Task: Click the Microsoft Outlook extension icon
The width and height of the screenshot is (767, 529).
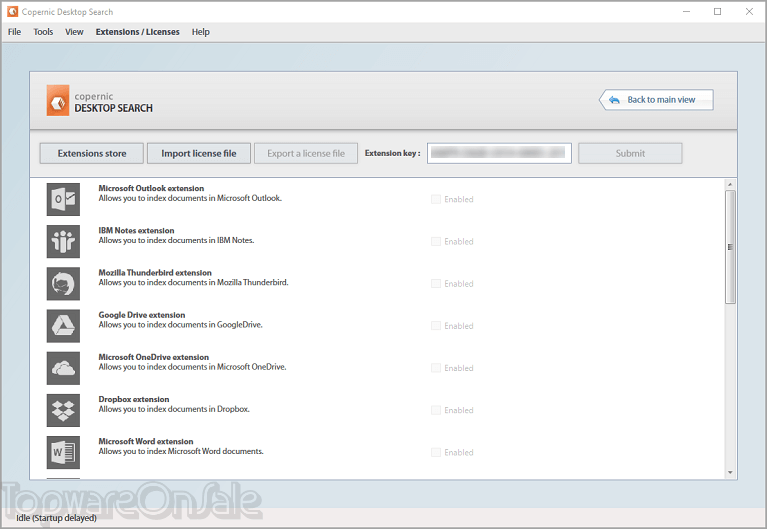Action: click(63, 199)
